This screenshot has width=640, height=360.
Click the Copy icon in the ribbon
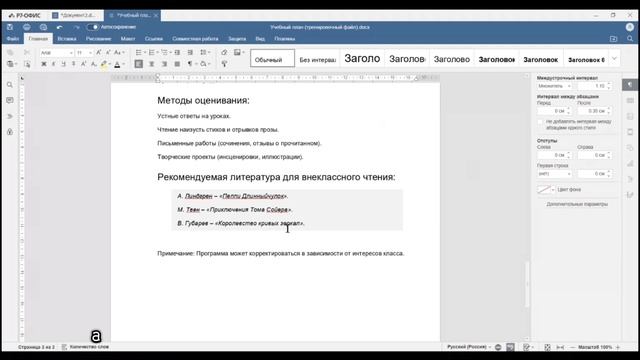pos(11,53)
